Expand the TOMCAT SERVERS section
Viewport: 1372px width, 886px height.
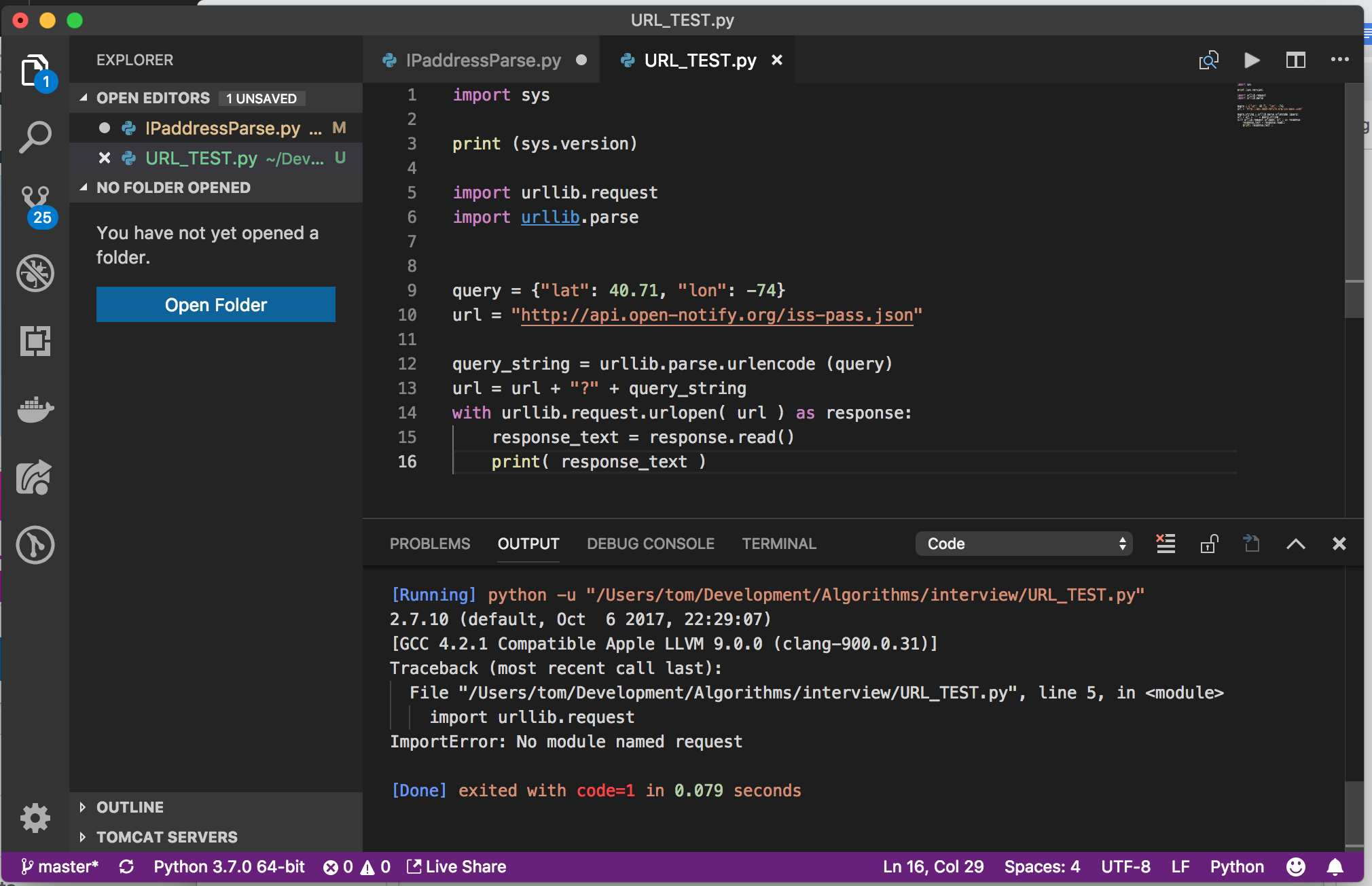pyautogui.click(x=166, y=837)
